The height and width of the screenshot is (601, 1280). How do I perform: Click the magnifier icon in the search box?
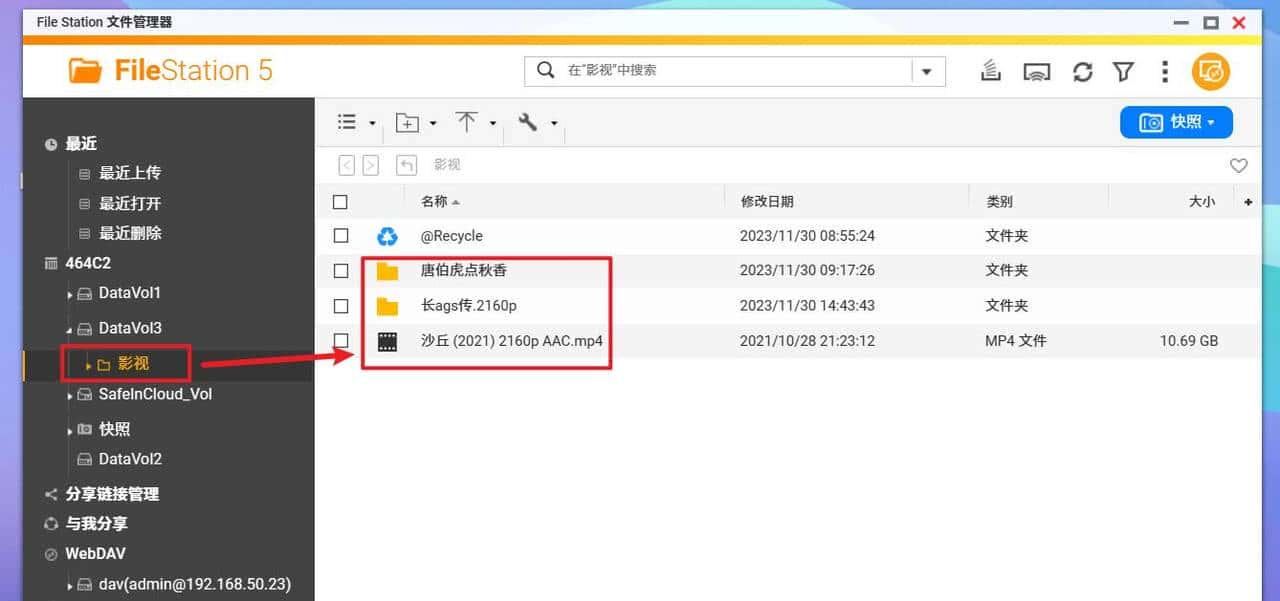[545, 70]
